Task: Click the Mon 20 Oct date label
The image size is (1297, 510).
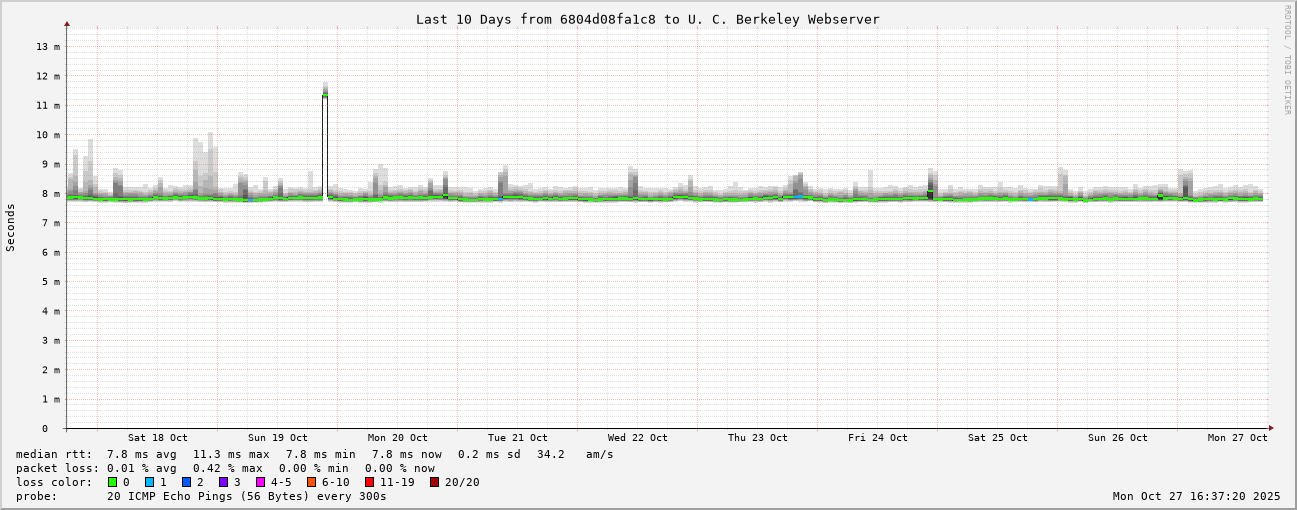Action: [x=397, y=438]
